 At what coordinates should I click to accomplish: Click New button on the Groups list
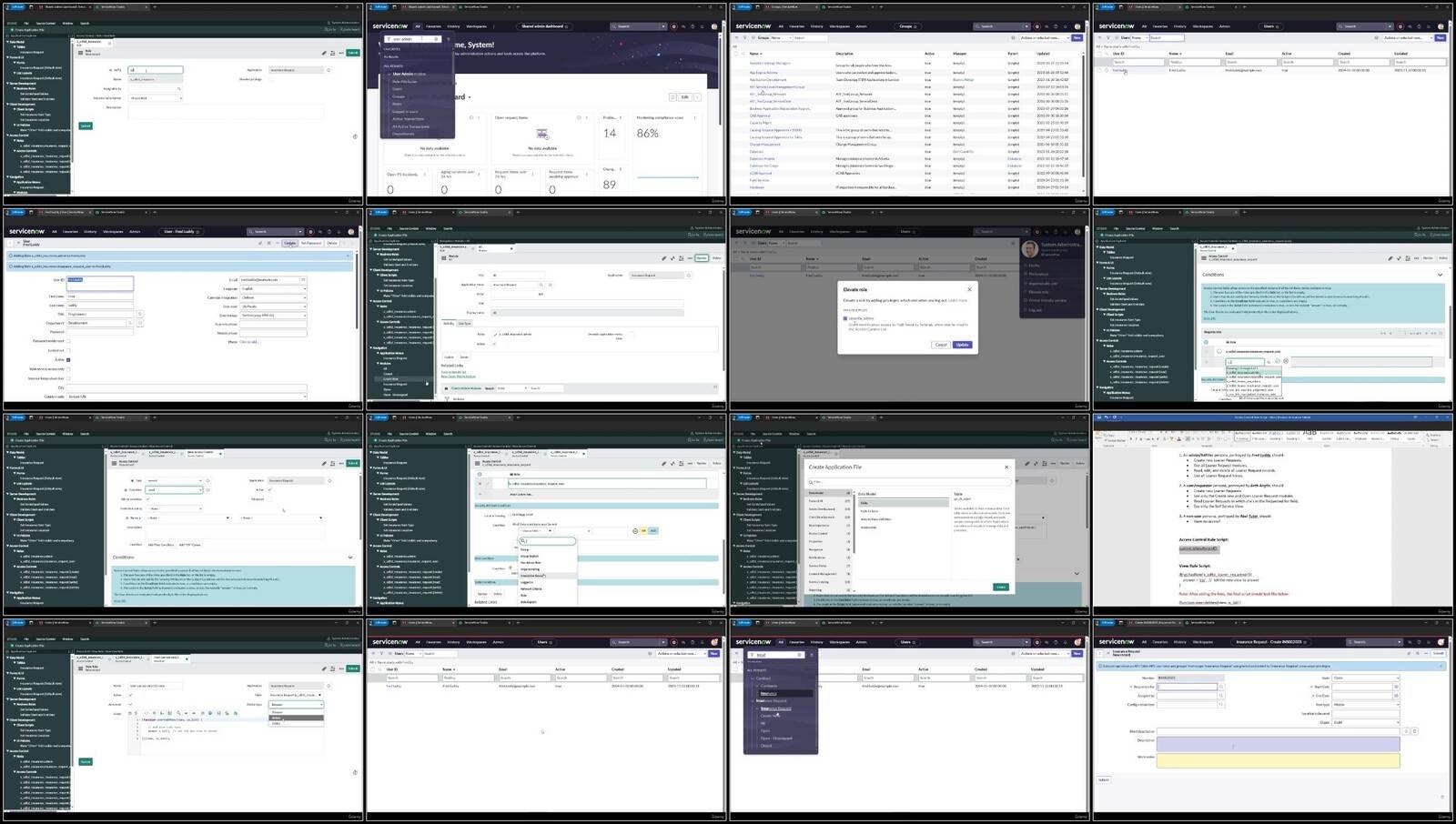(1077, 37)
